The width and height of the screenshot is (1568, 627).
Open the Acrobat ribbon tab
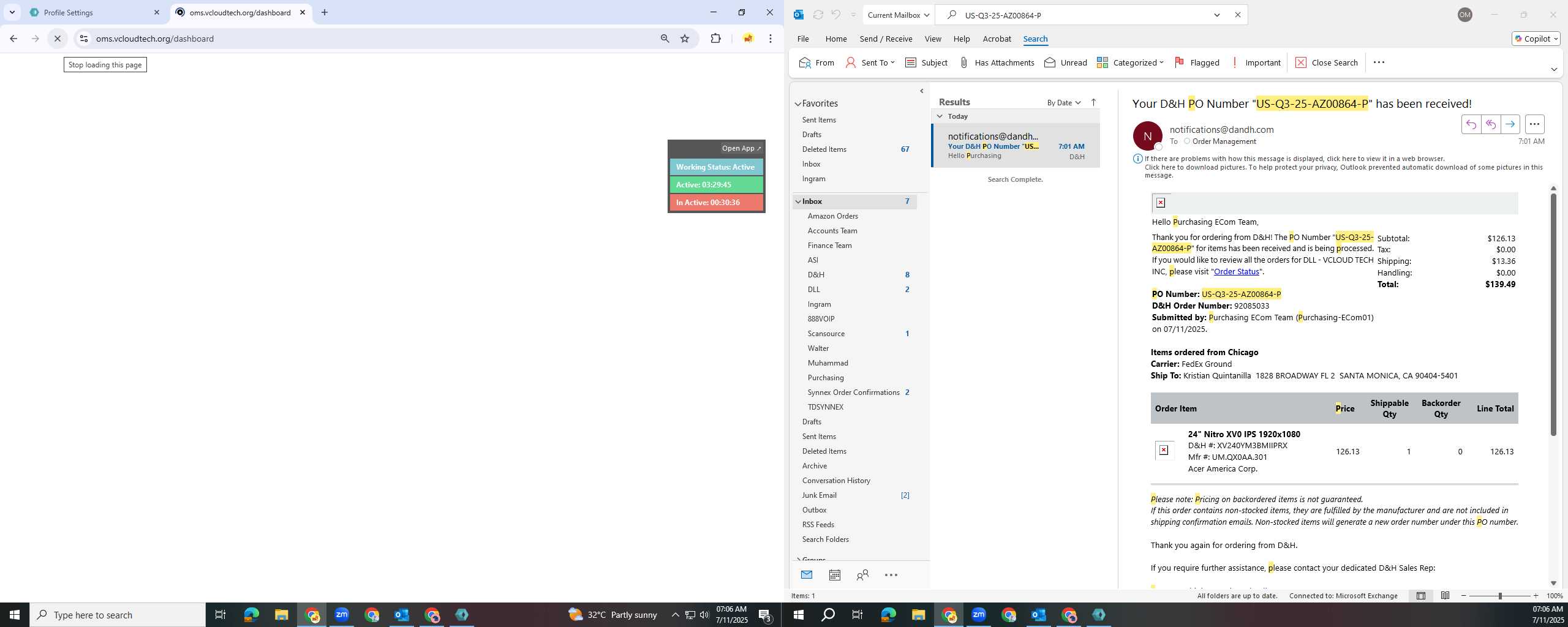pyautogui.click(x=997, y=39)
